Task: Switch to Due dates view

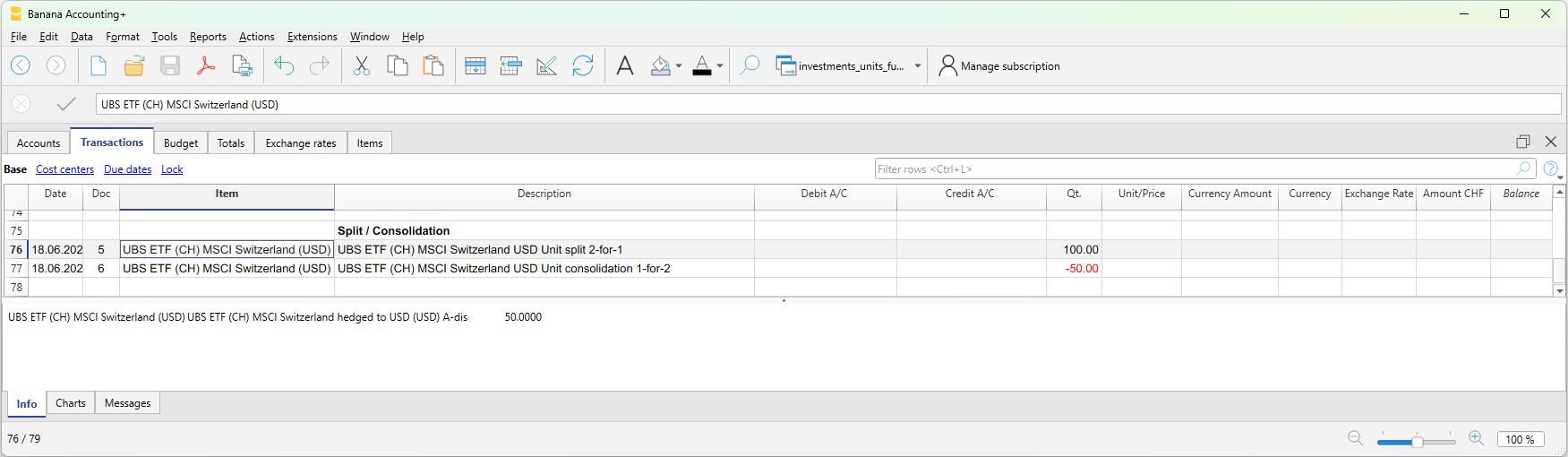Action: click(127, 169)
